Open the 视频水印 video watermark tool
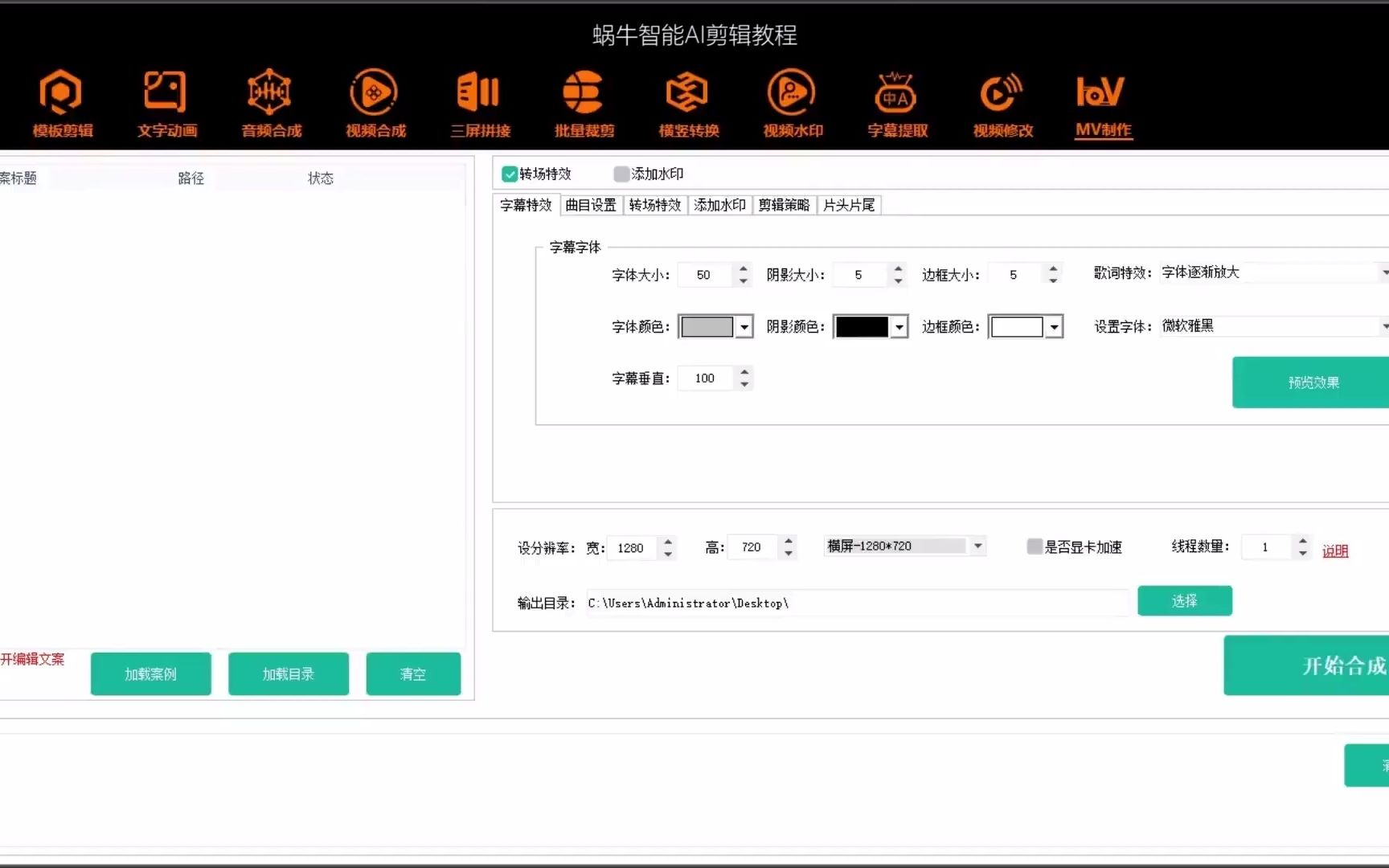 pos(793,104)
